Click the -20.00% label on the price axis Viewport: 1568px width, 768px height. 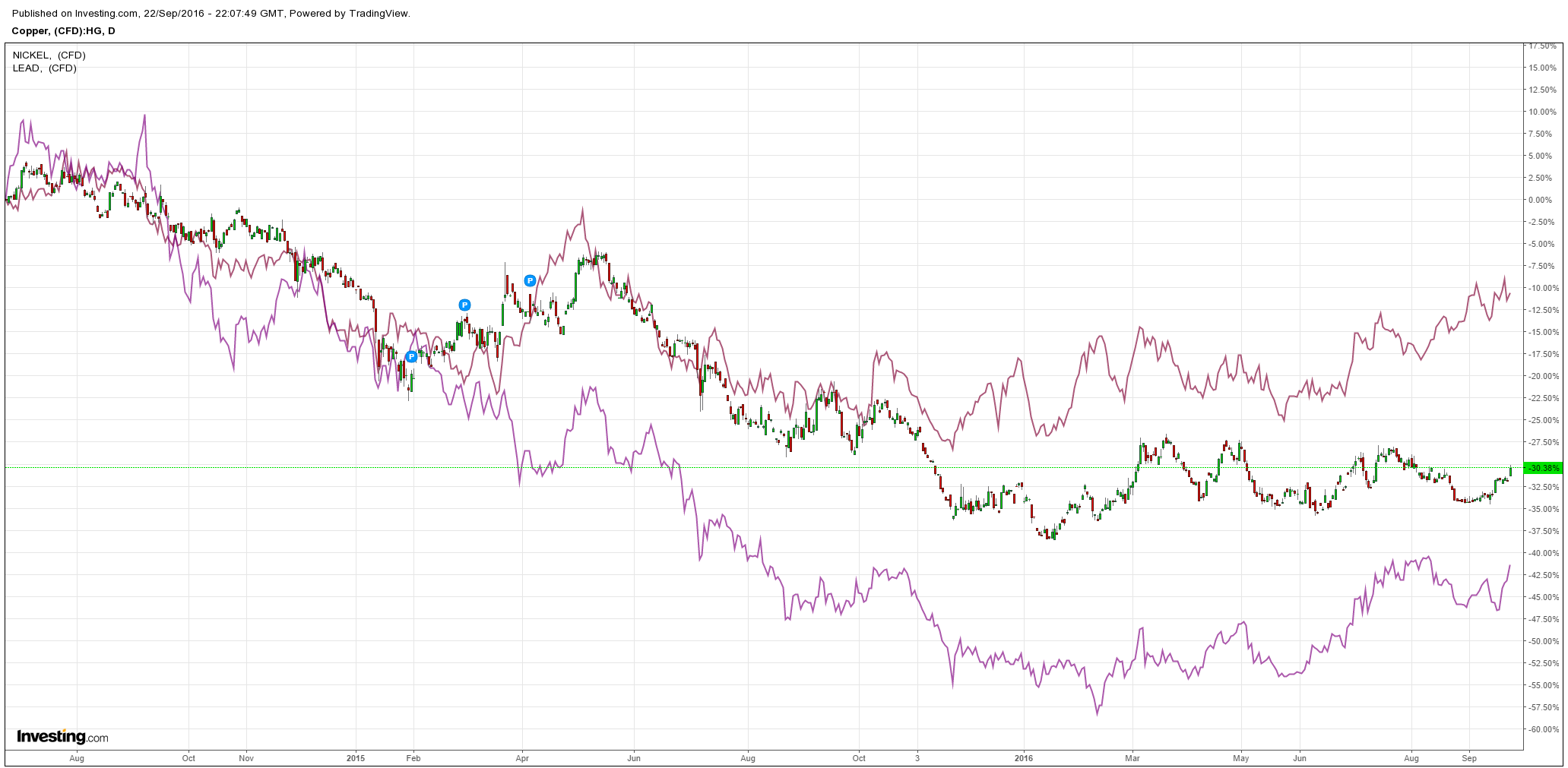pos(1542,376)
